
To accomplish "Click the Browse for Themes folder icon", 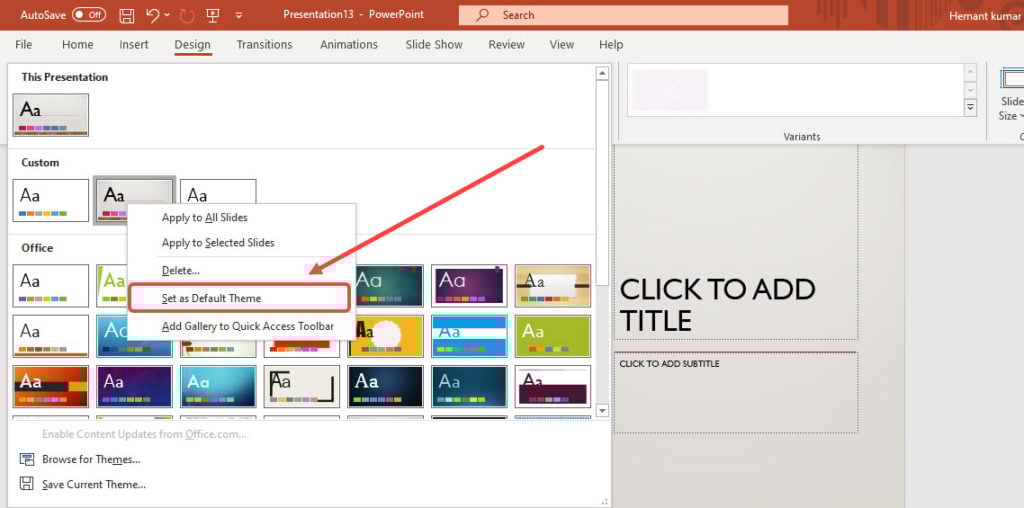I will pyautogui.click(x=26, y=459).
